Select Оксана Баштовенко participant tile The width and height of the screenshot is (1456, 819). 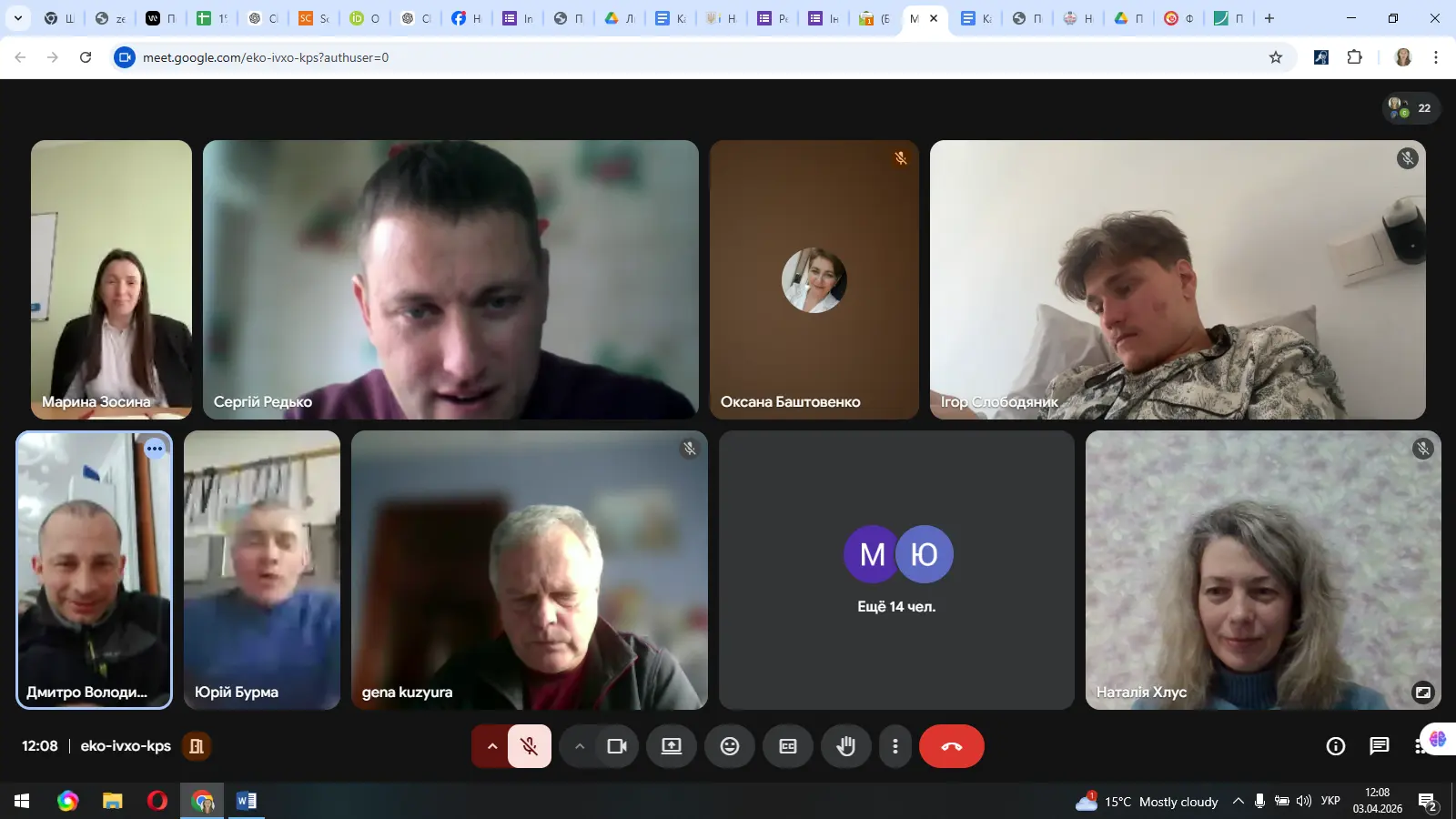coord(814,279)
